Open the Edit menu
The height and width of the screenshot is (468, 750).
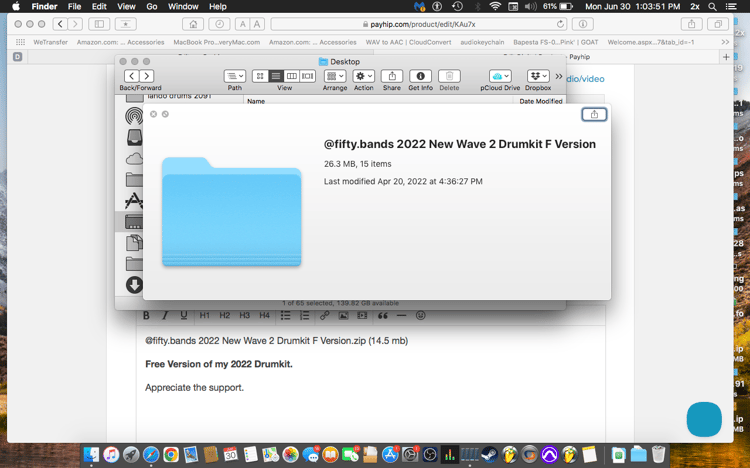[99, 7]
